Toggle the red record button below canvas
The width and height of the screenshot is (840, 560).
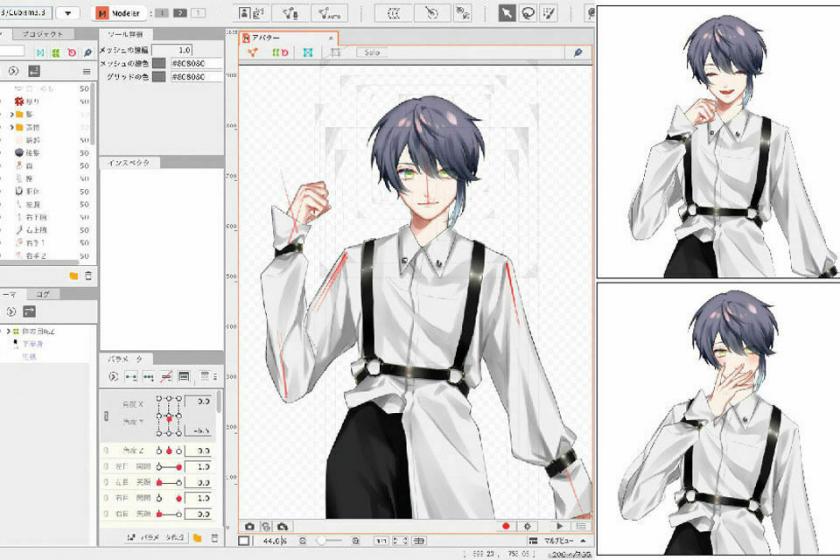(x=506, y=526)
